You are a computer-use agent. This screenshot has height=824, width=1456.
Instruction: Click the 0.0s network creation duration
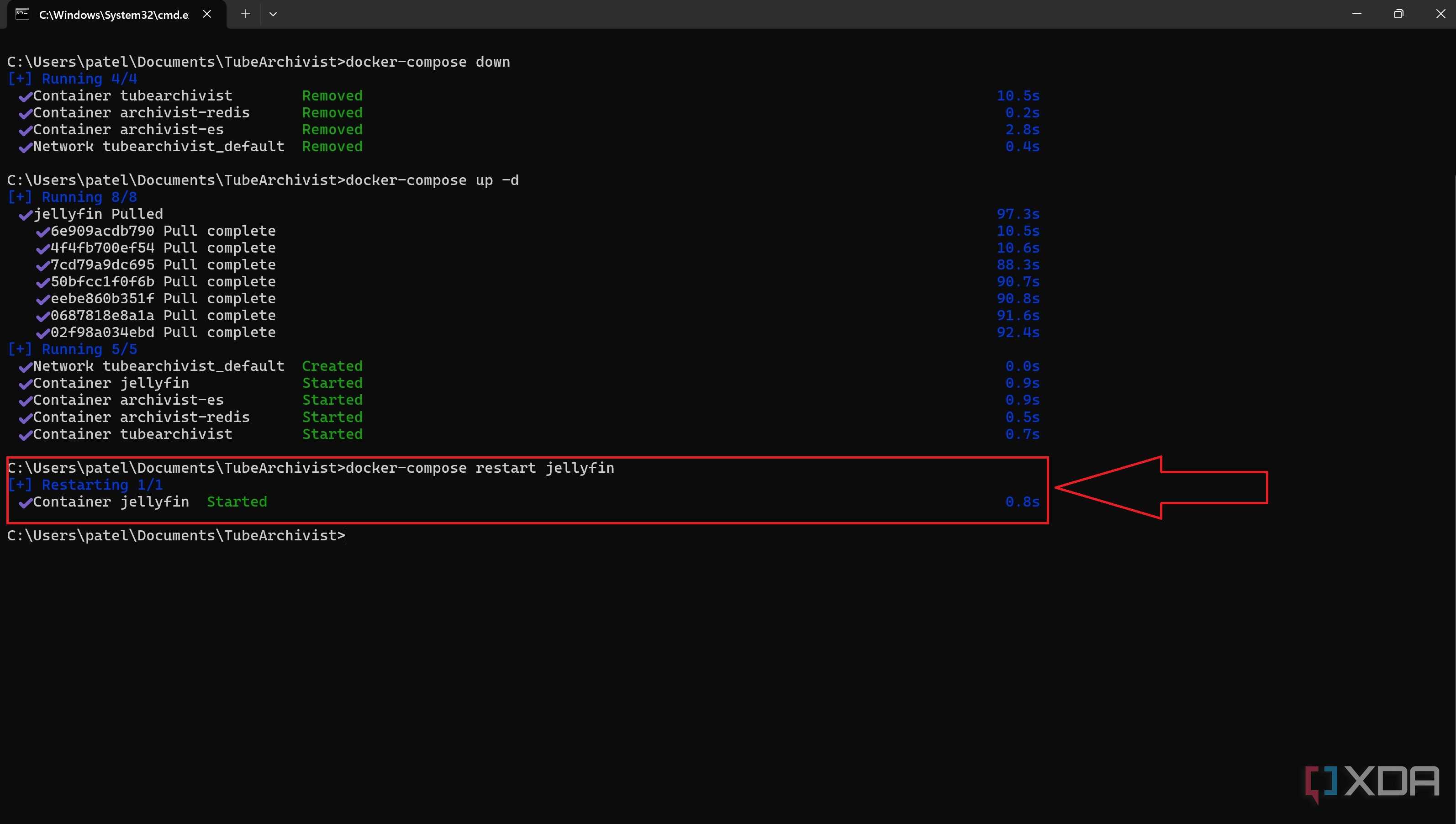coord(1023,366)
